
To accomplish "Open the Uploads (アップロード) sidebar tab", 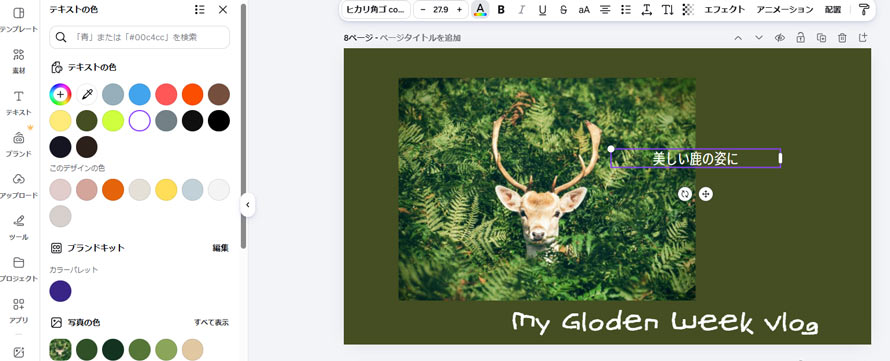I will pos(19,185).
